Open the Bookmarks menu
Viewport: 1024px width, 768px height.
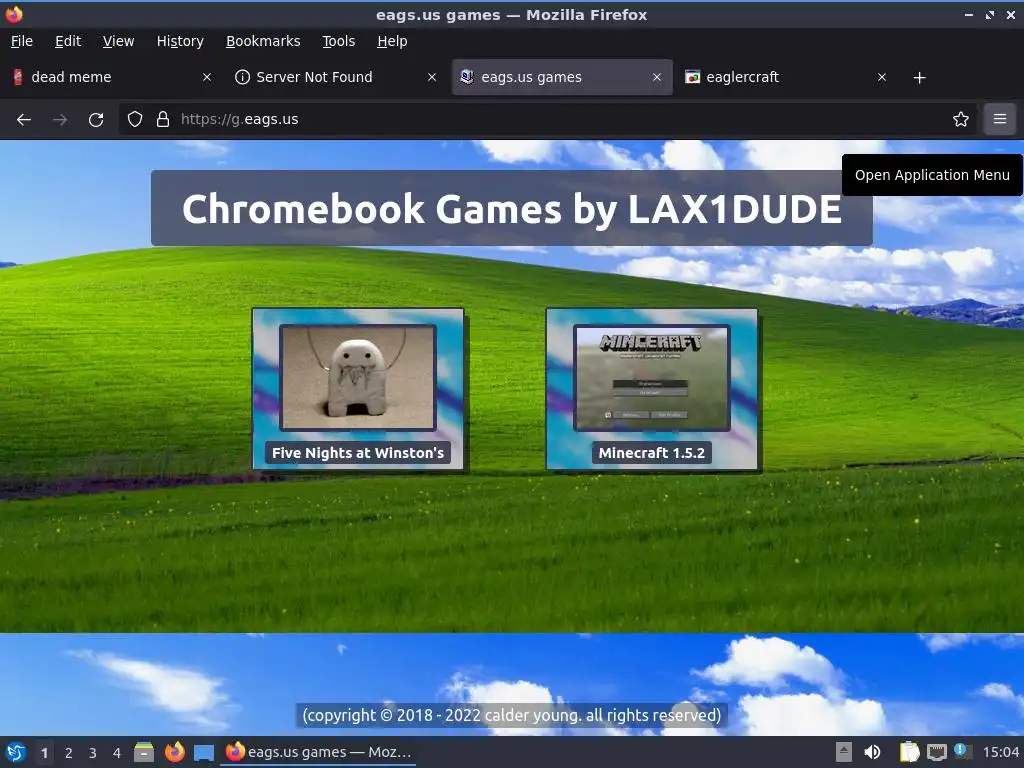click(263, 41)
